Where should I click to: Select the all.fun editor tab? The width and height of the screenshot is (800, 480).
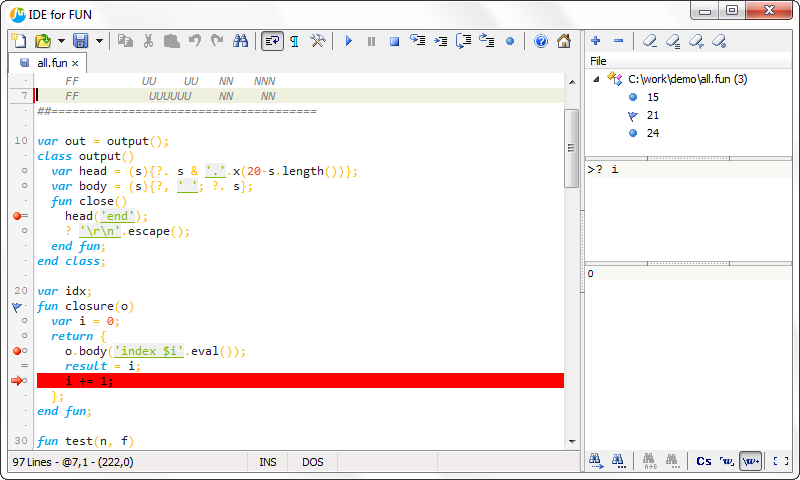tap(47, 63)
